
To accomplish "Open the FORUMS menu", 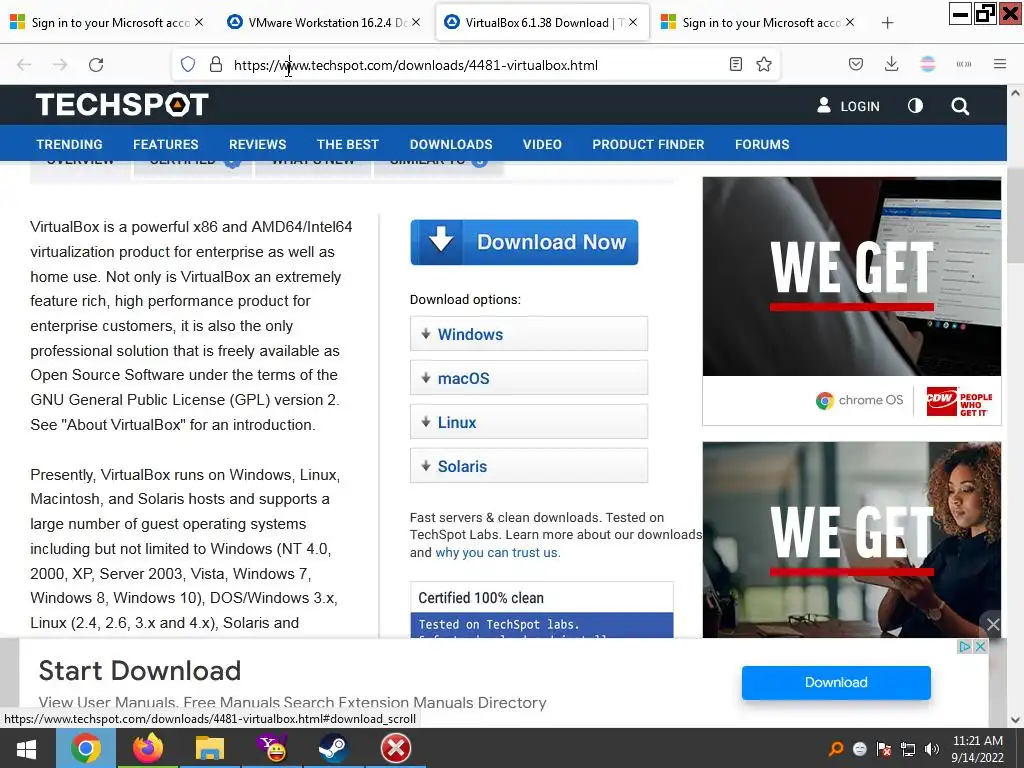I will (x=762, y=144).
